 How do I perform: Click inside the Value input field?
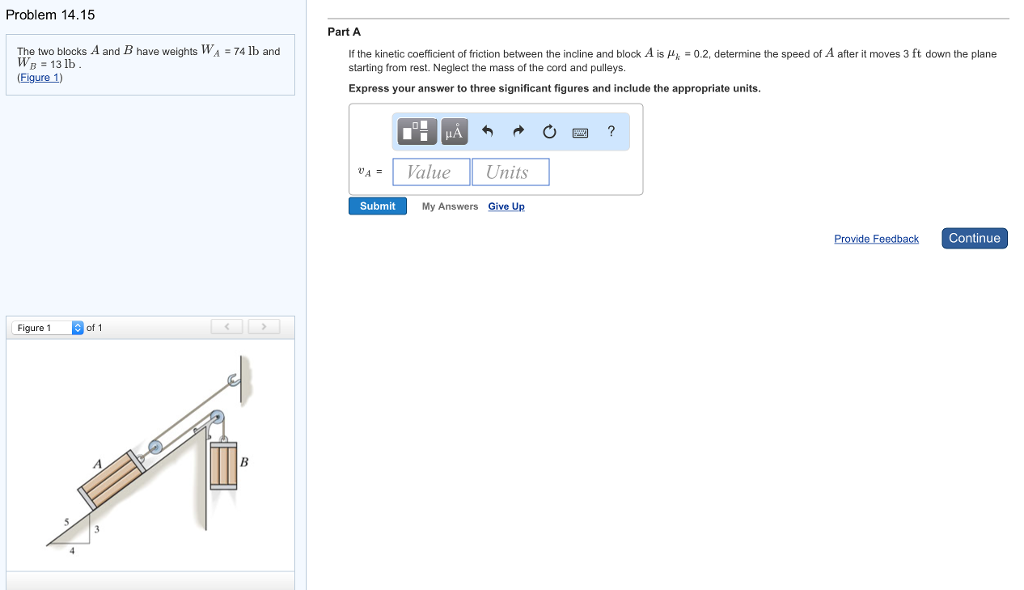(431, 171)
